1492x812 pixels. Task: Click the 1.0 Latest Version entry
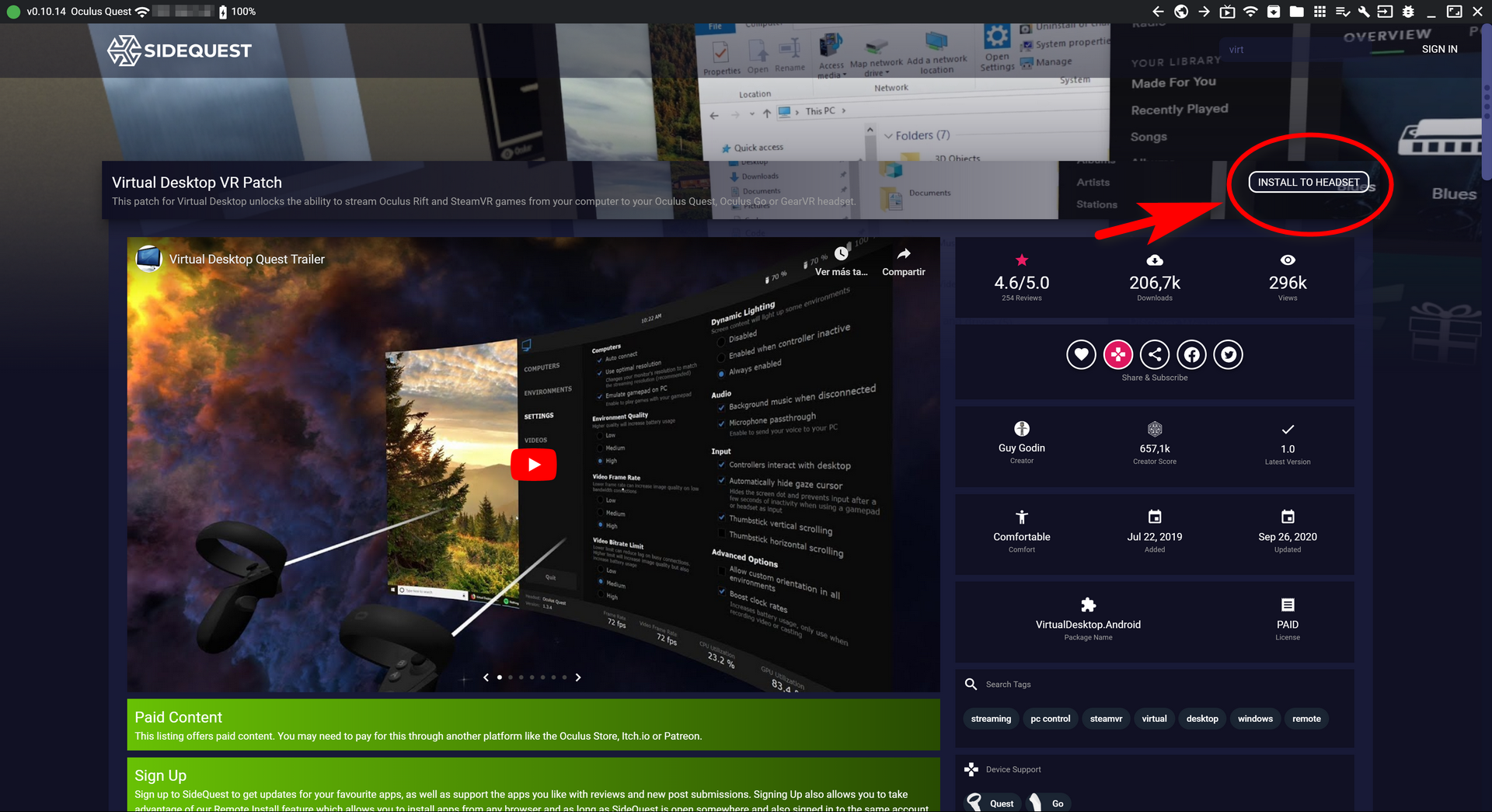tap(1288, 448)
